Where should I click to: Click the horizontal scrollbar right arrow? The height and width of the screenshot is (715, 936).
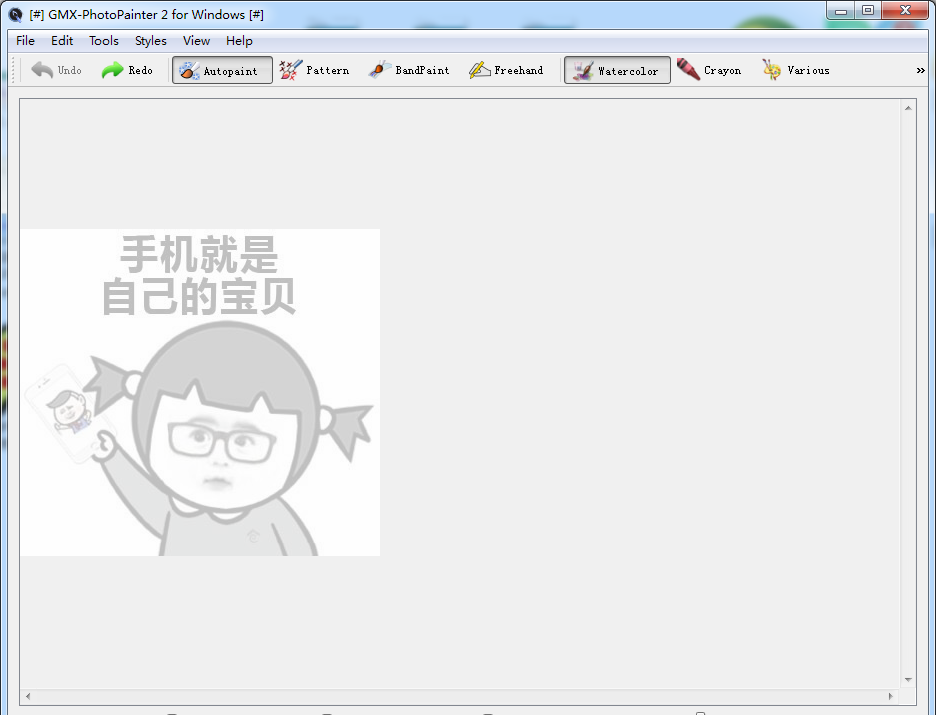891,696
